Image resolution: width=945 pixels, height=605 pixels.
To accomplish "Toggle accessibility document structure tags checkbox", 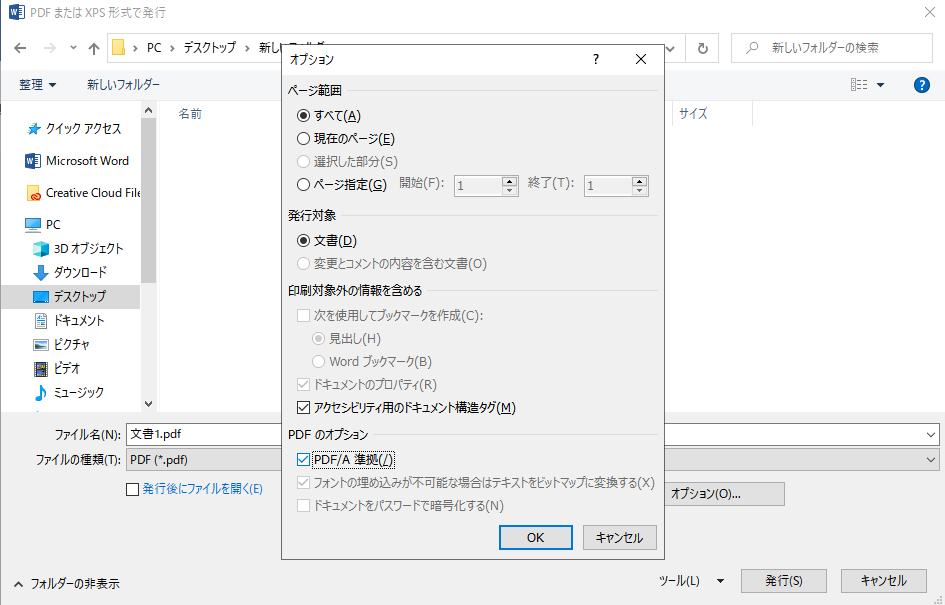I will point(304,408).
